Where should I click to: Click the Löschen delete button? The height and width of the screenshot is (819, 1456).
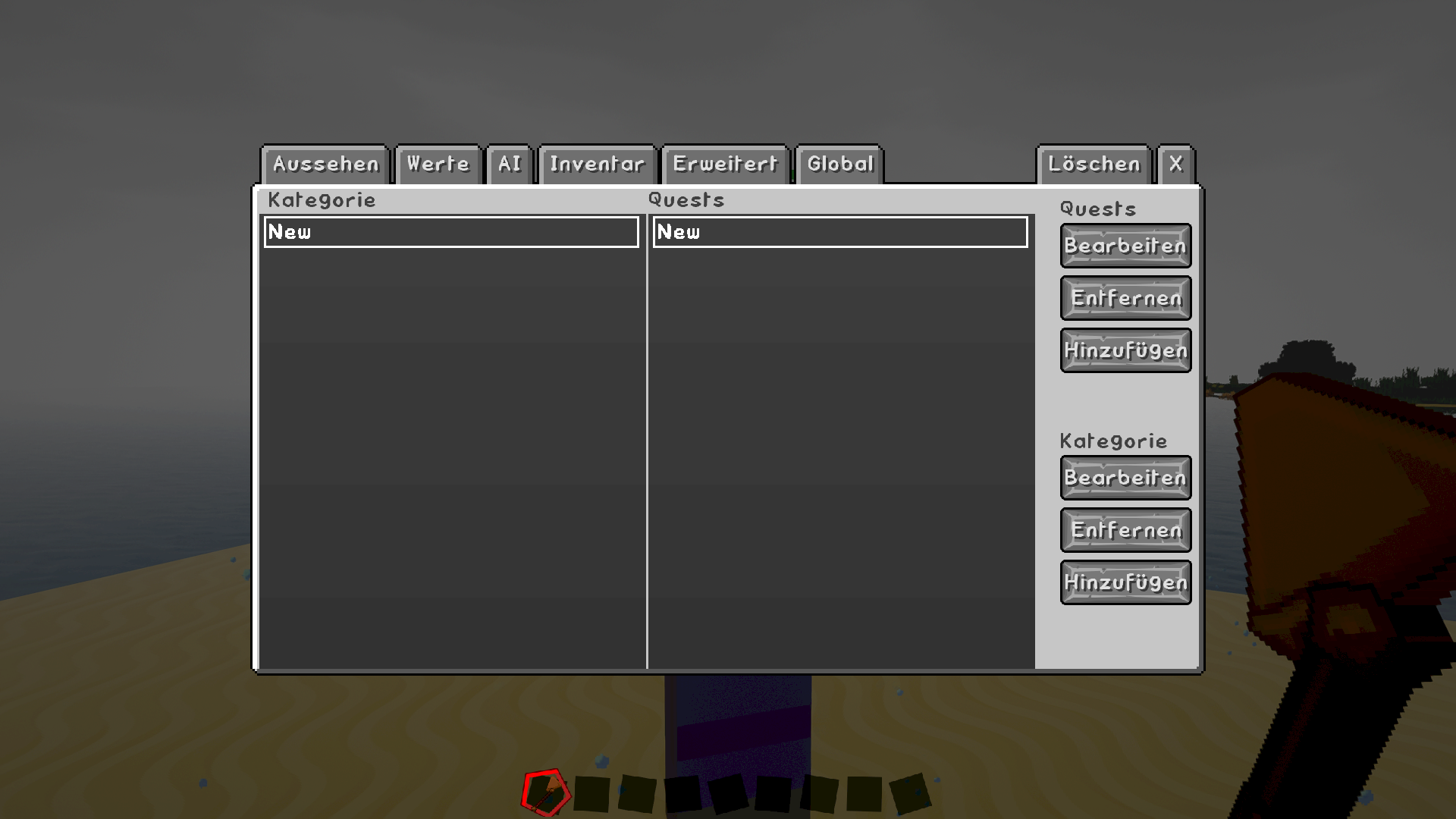point(1093,163)
